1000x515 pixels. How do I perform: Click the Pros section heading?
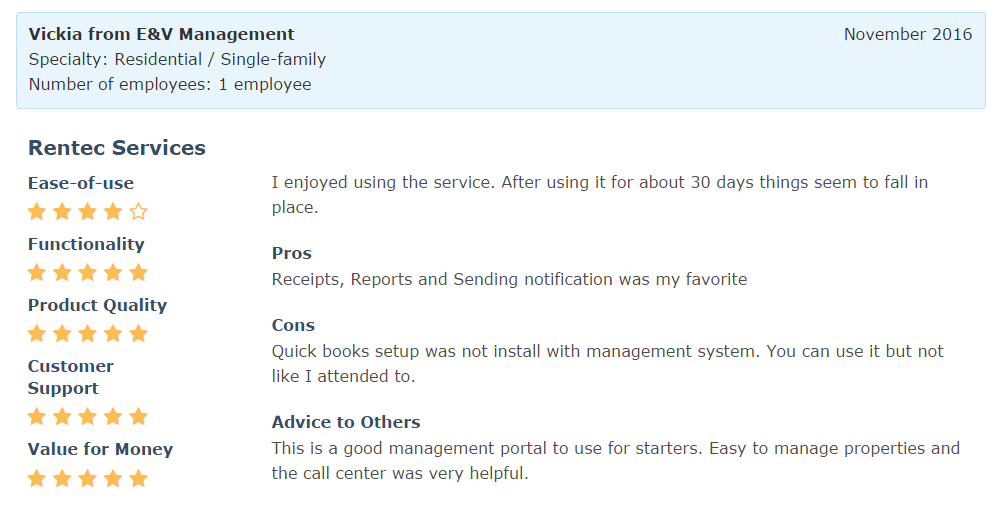pos(292,253)
